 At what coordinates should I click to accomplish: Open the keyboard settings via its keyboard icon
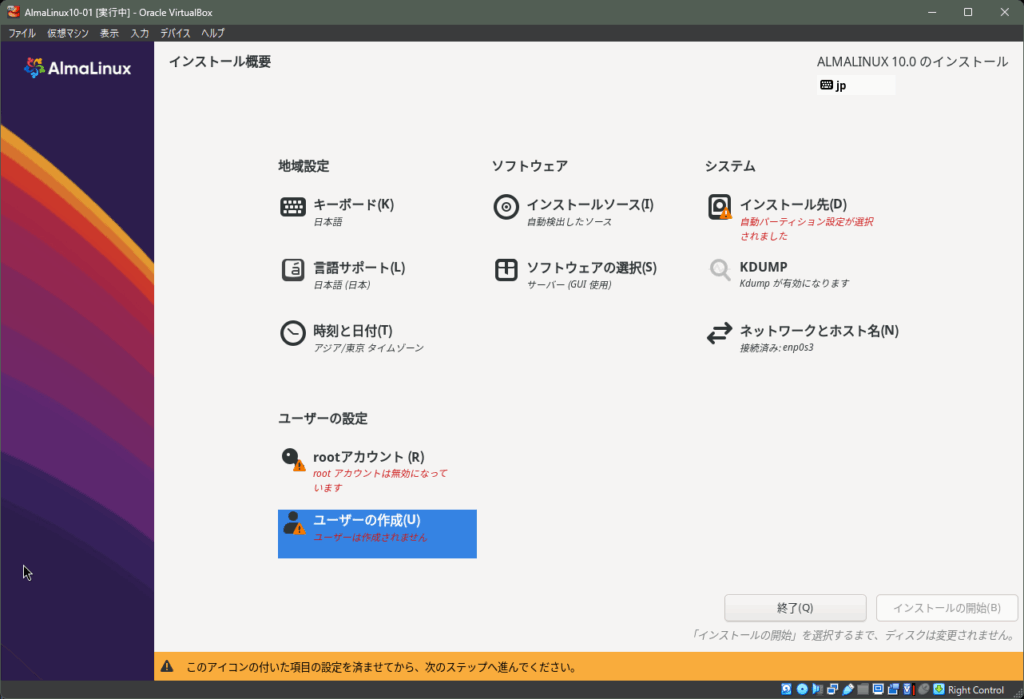[293, 207]
